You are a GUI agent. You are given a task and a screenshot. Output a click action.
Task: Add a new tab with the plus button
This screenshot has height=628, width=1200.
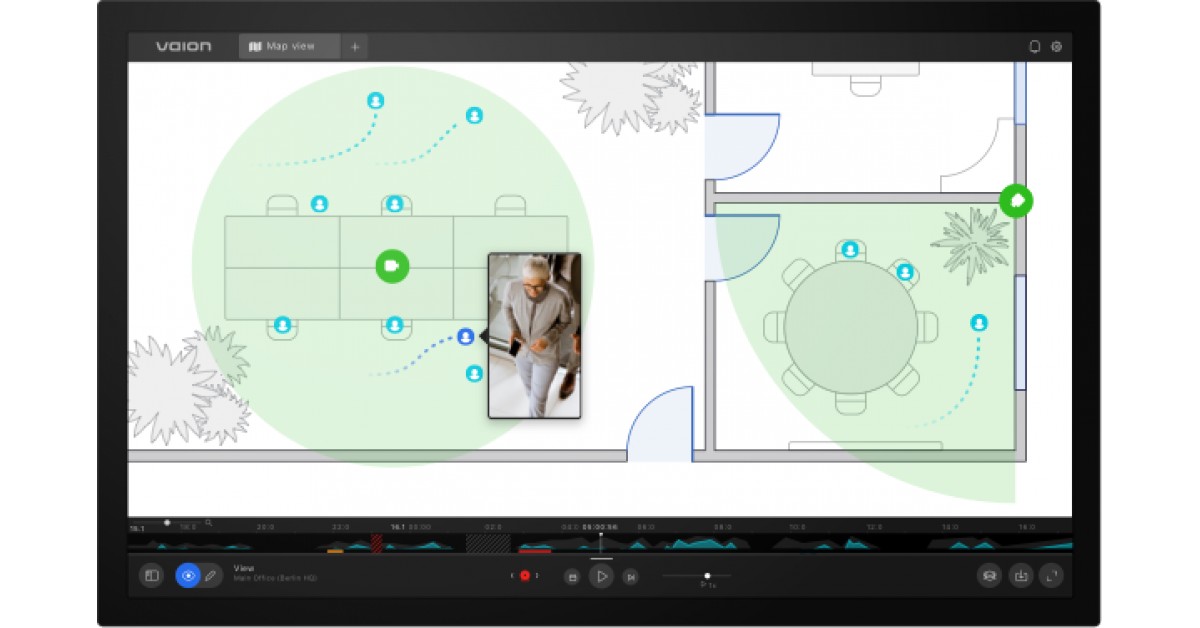(353, 46)
